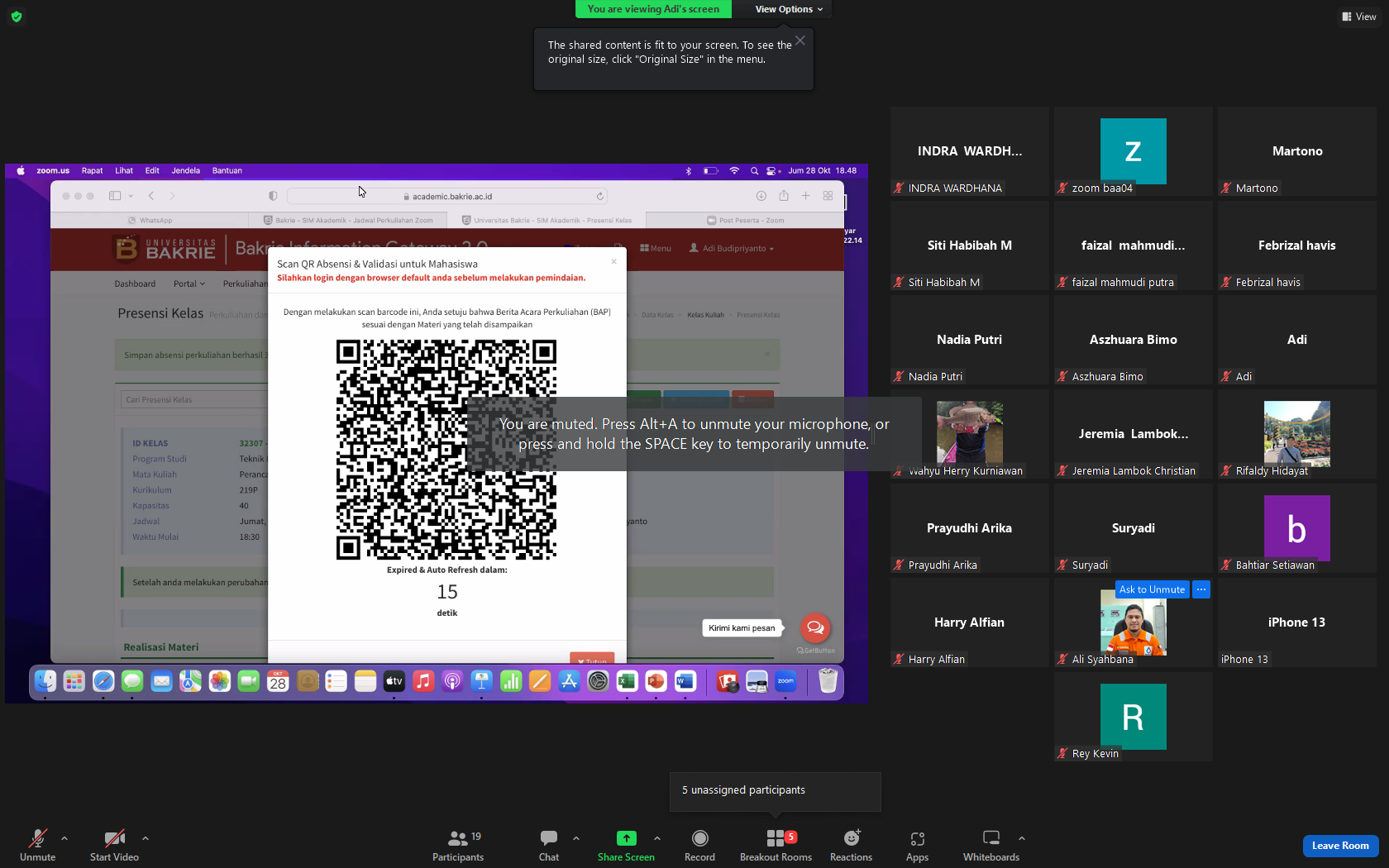Open the encryption shield info icon
The image size is (1389, 868).
click(x=17, y=17)
